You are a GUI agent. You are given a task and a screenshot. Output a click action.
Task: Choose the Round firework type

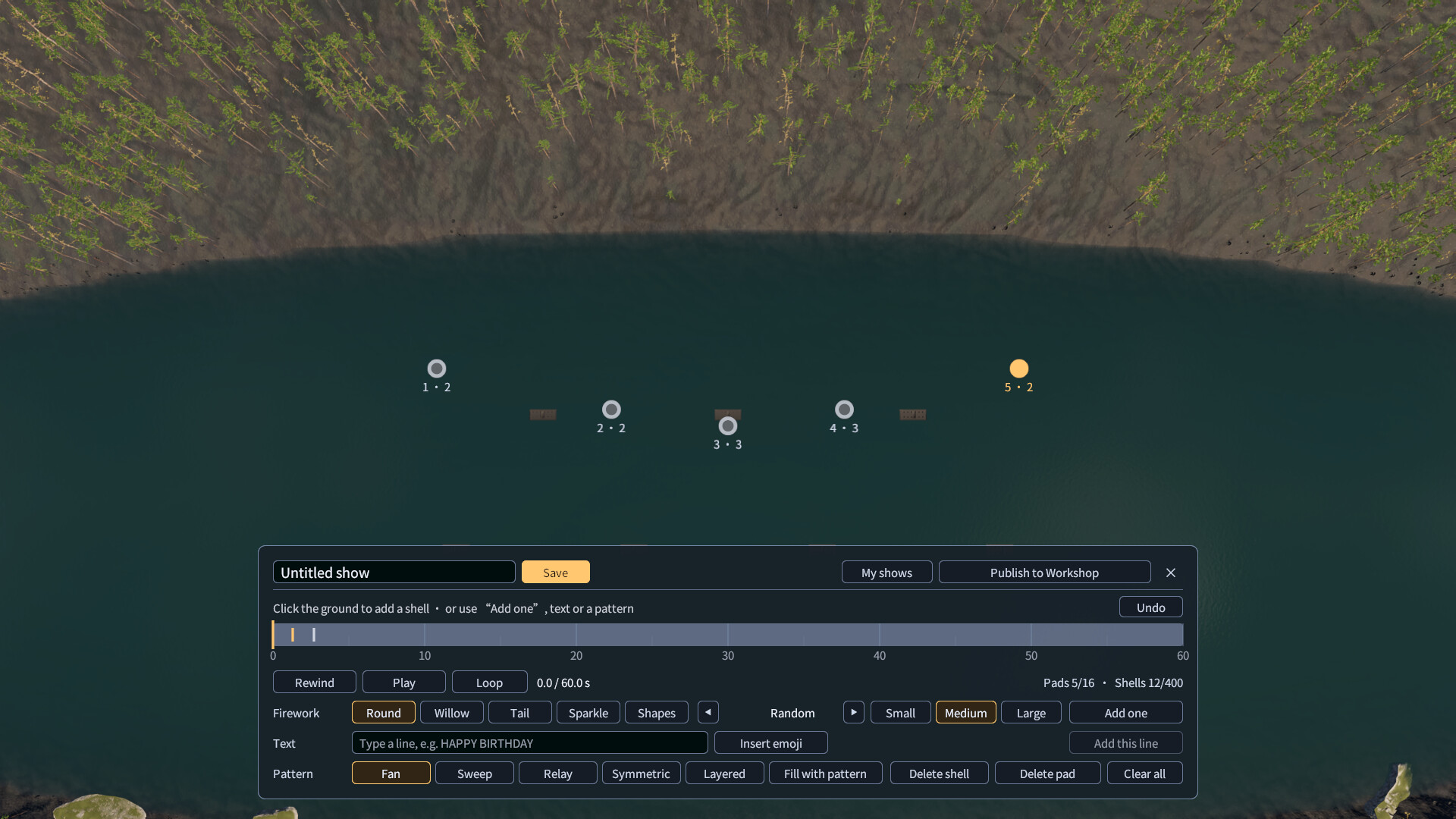[384, 712]
